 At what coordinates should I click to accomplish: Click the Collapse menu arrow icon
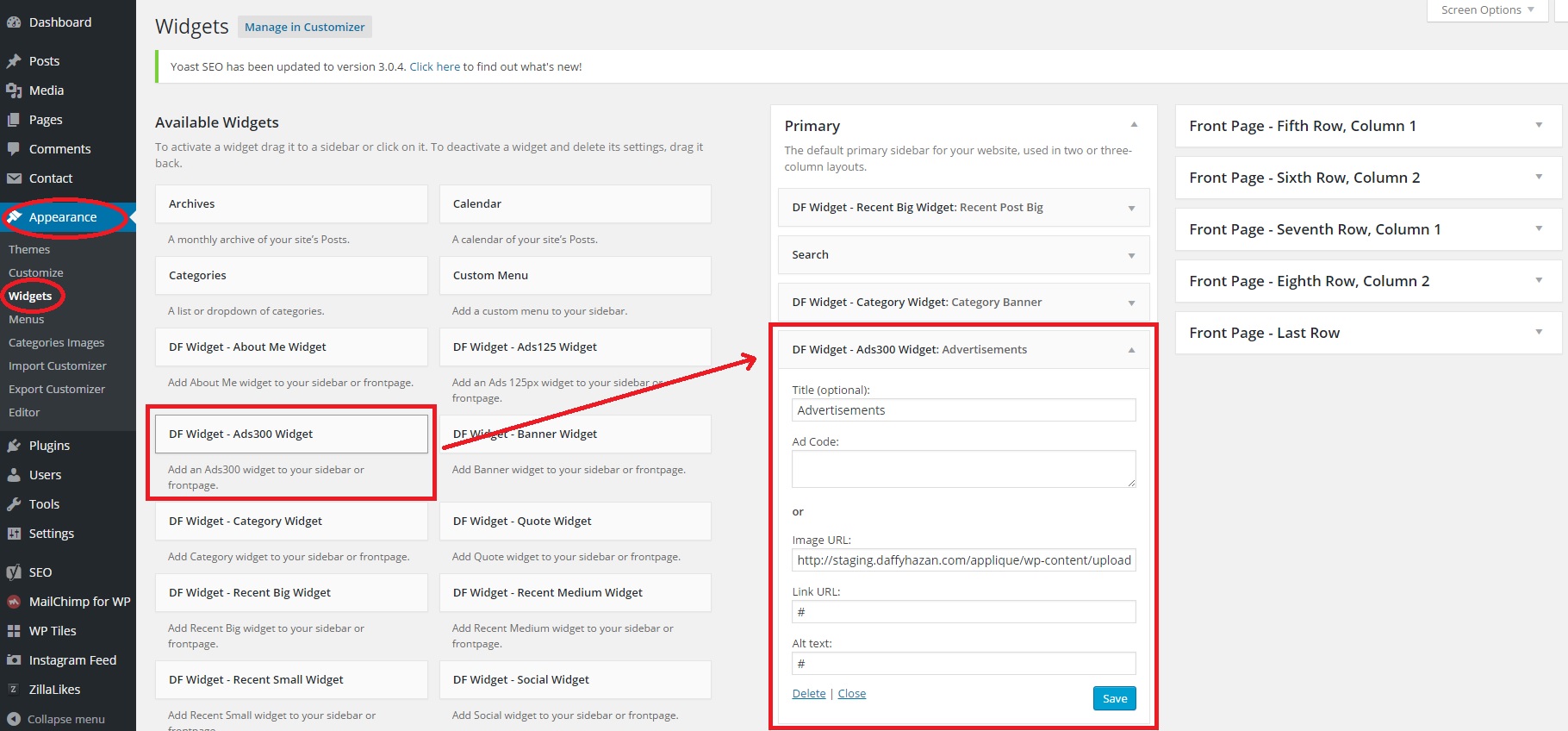point(14,719)
